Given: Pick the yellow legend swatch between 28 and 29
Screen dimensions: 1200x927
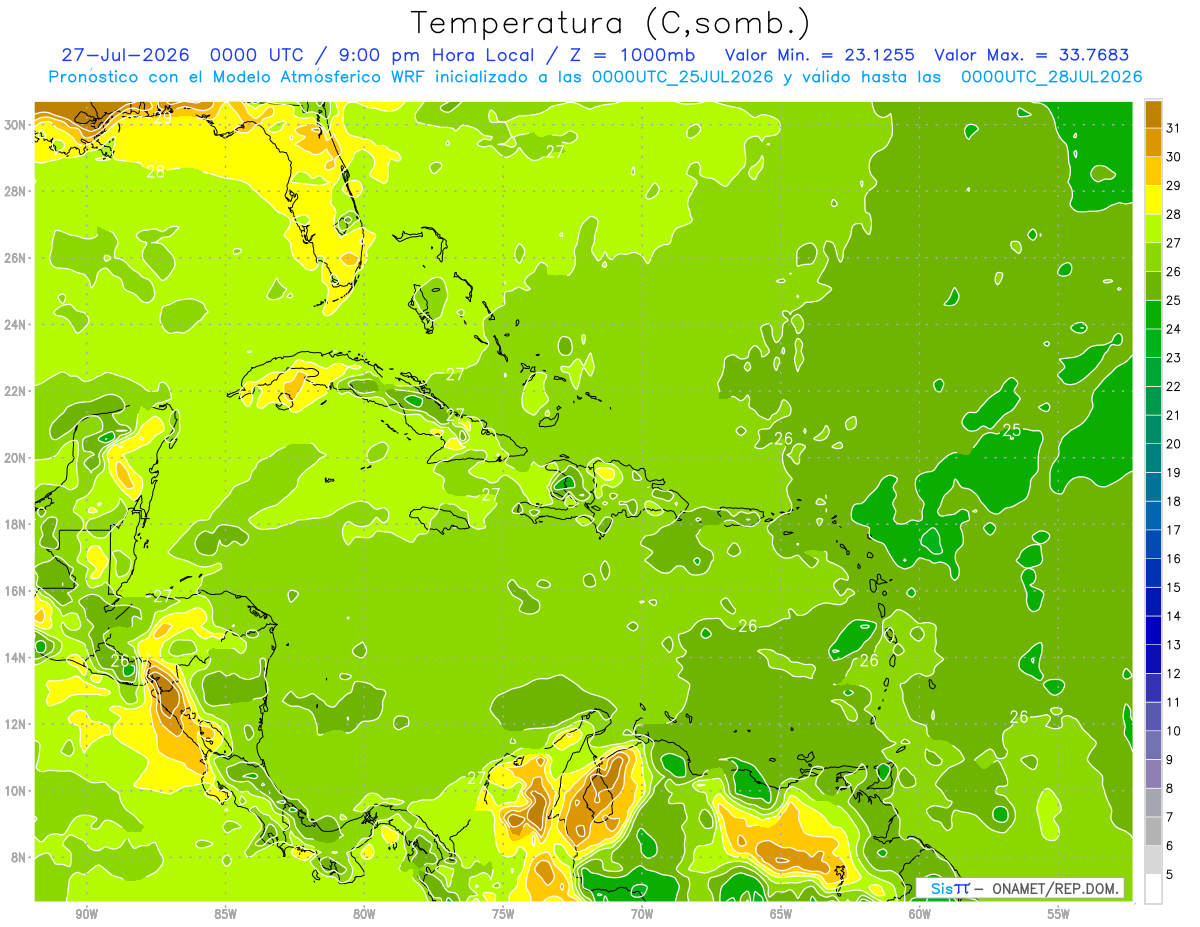Looking at the screenshot, I should 1153,199.
